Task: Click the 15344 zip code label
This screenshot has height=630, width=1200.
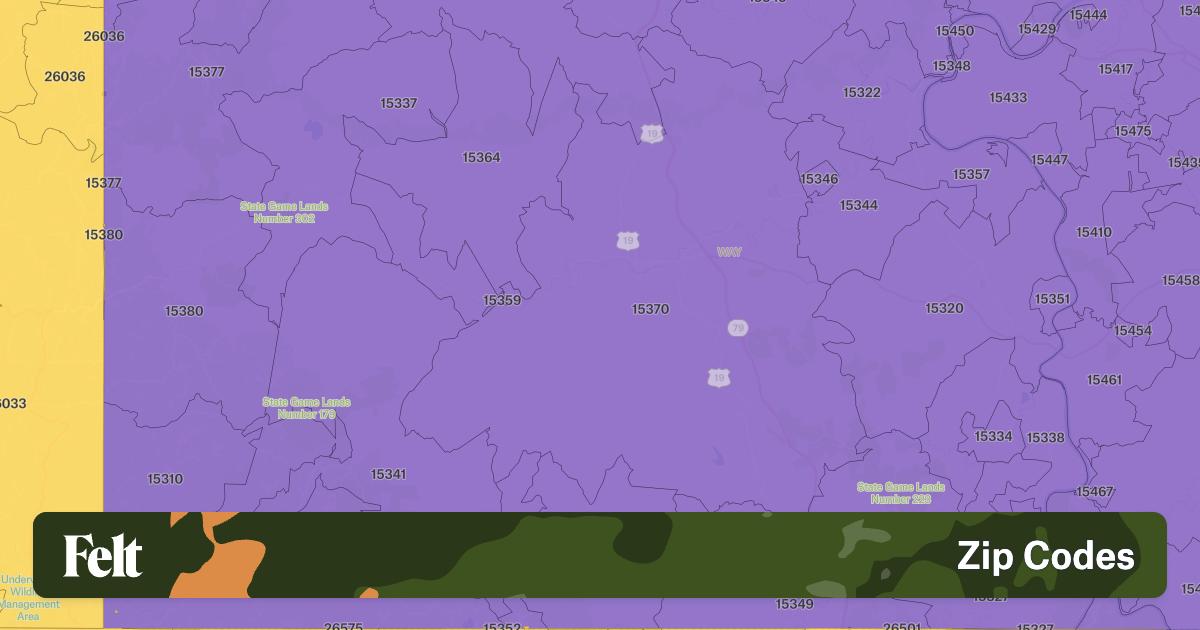Action: (858, 206)
